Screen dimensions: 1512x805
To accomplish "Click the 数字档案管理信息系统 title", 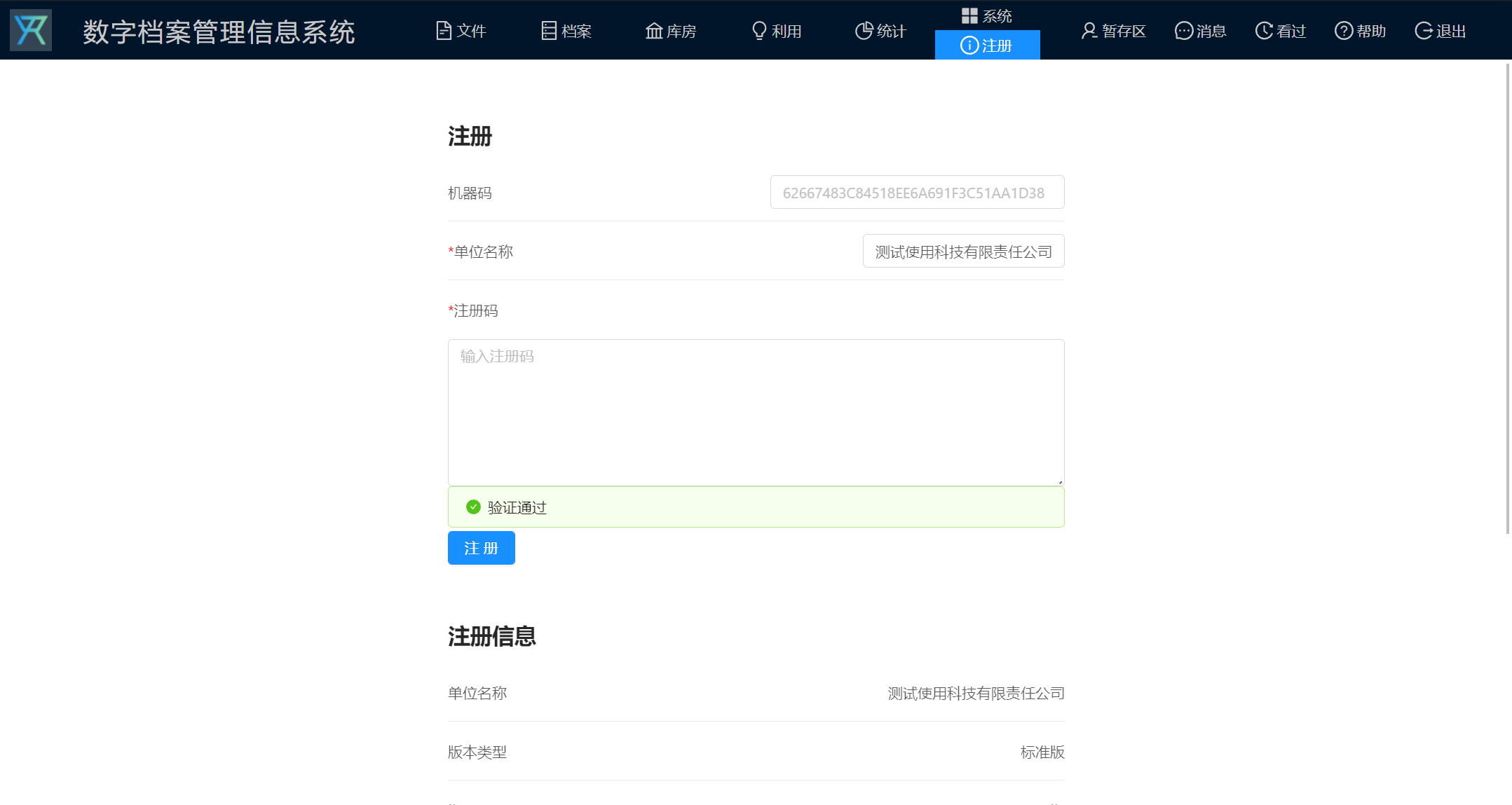I will [x=219, y=32].
